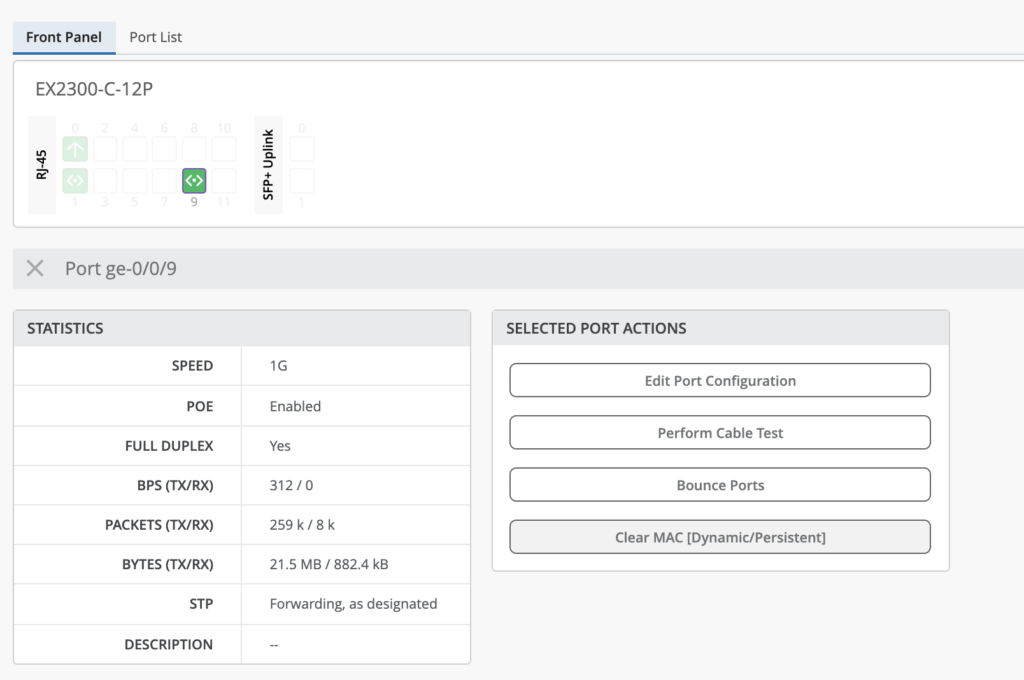The image size is (1024, 680).
Task: Select SFP+ Uplink port 1
Action: point(302,181)
